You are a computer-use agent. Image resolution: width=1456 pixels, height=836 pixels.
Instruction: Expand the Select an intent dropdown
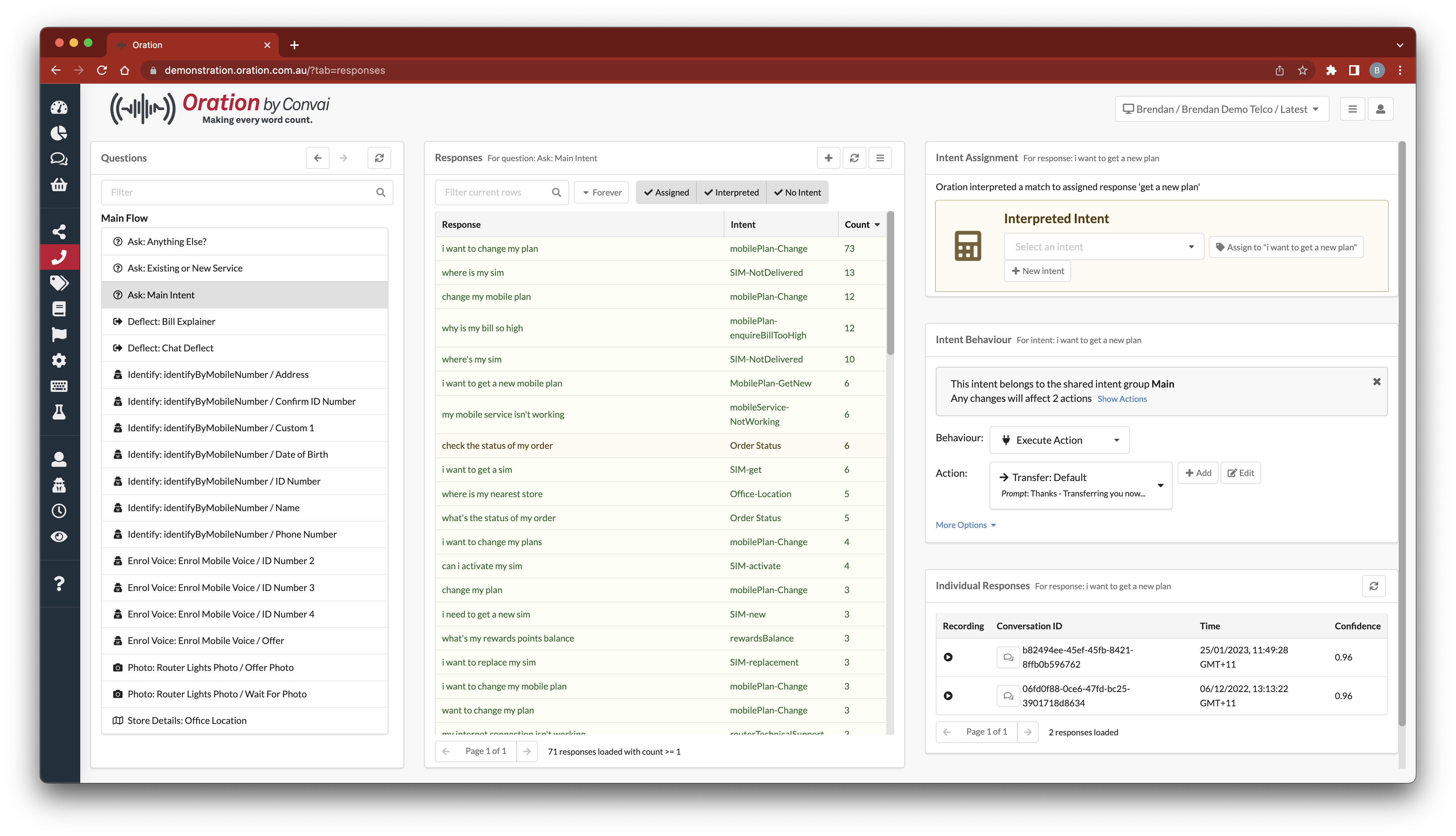tap(1103, 247)
